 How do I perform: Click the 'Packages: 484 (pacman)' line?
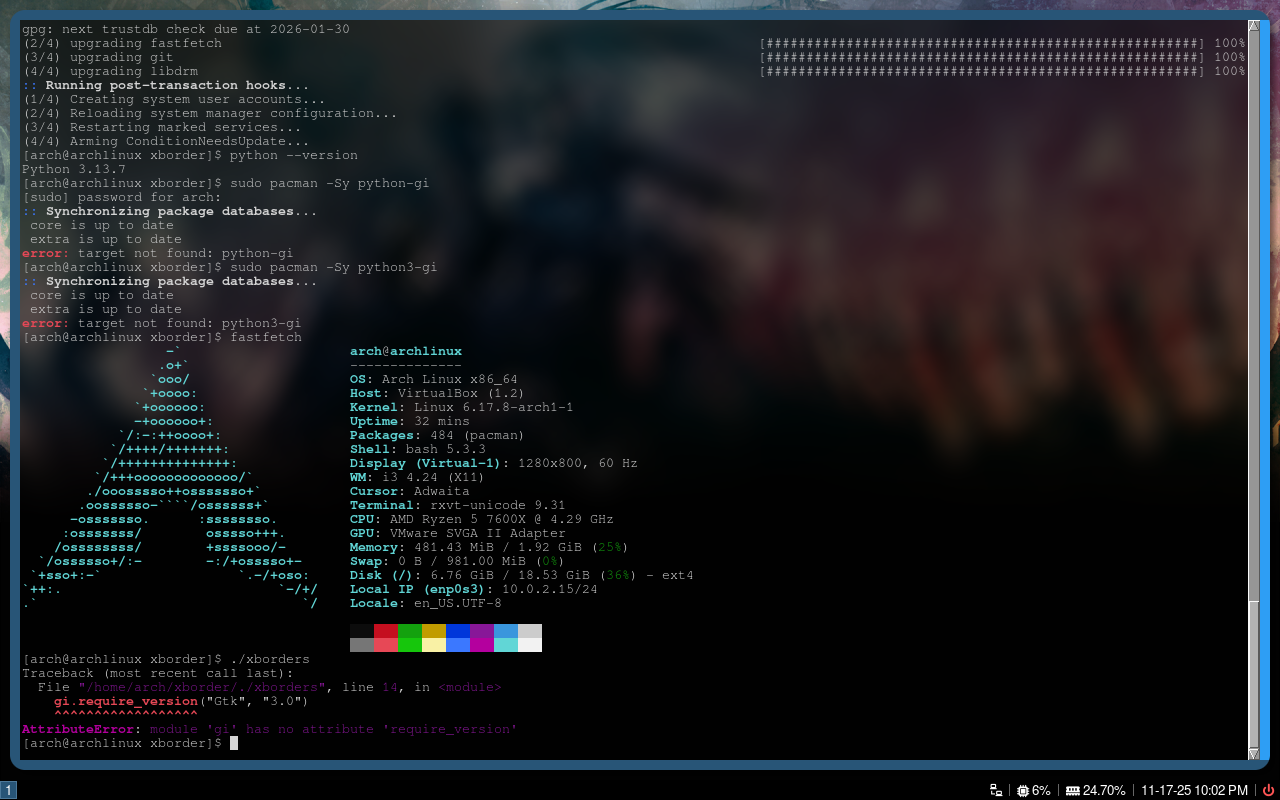(438, 435)
